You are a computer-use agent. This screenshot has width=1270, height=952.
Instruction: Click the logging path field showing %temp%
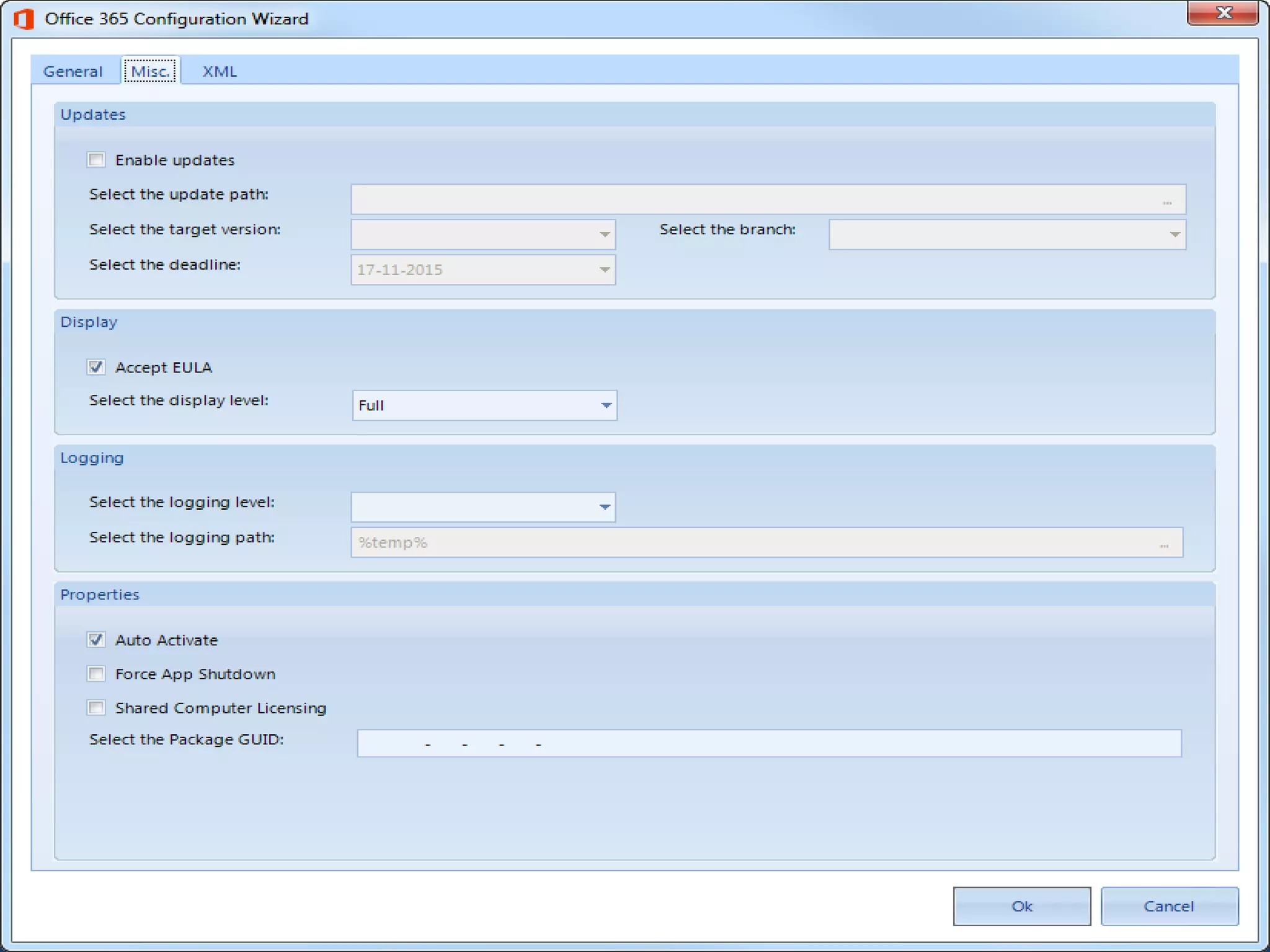766,542
